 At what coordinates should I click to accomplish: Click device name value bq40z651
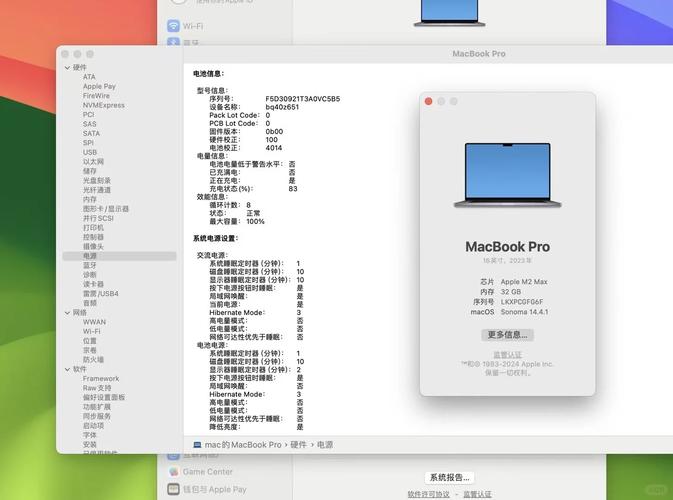[282, 107]
